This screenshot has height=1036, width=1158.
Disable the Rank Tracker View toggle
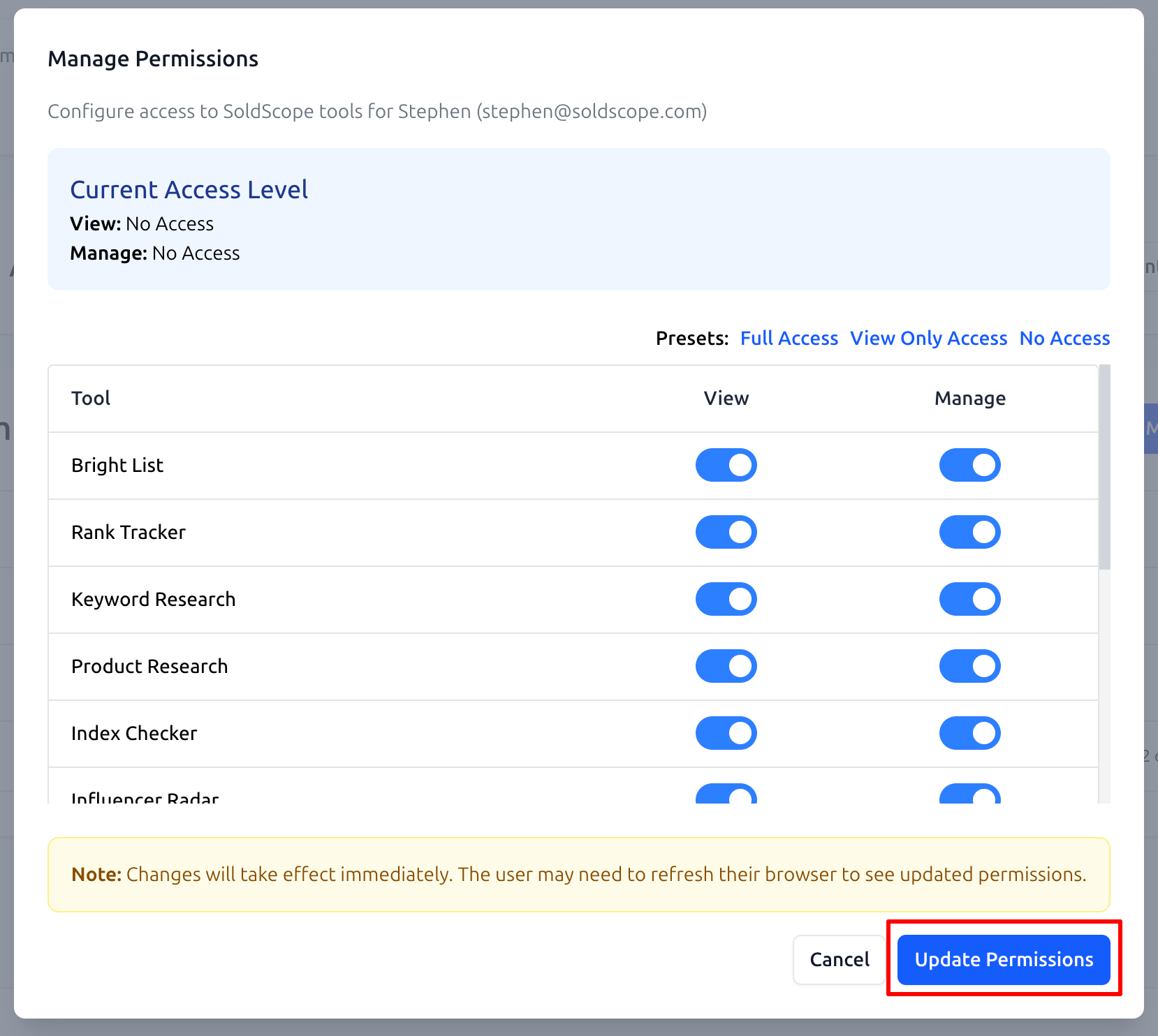(x=726, y=532)
